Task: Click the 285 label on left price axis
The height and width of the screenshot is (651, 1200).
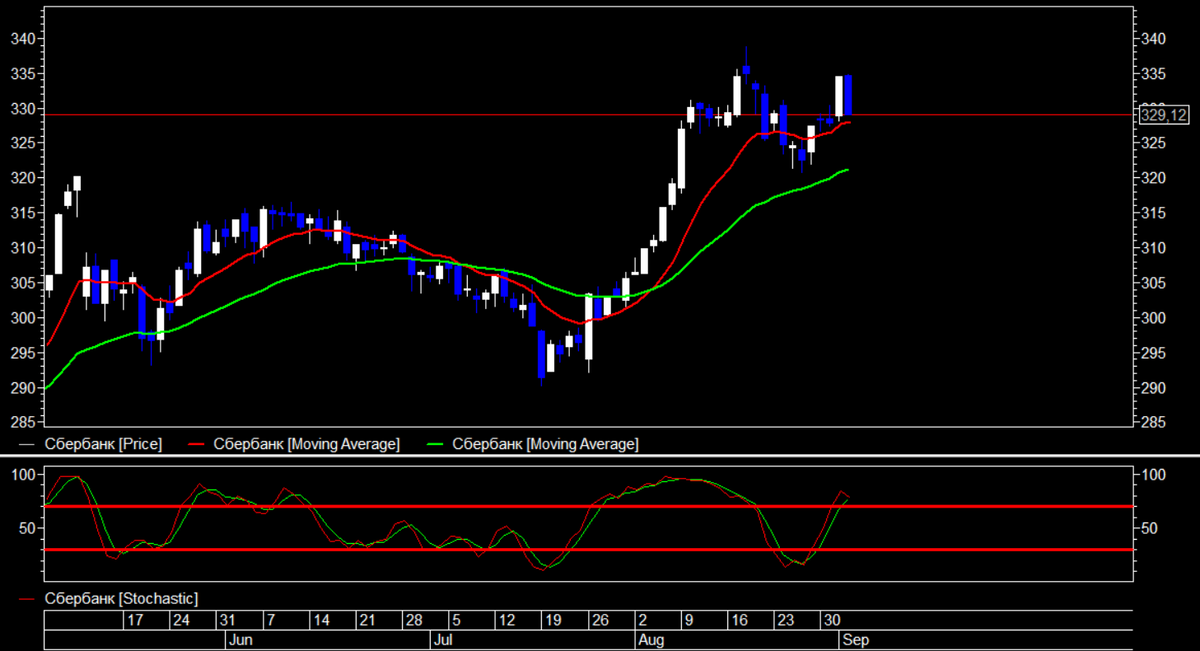Action: click(x=23, y=422)
